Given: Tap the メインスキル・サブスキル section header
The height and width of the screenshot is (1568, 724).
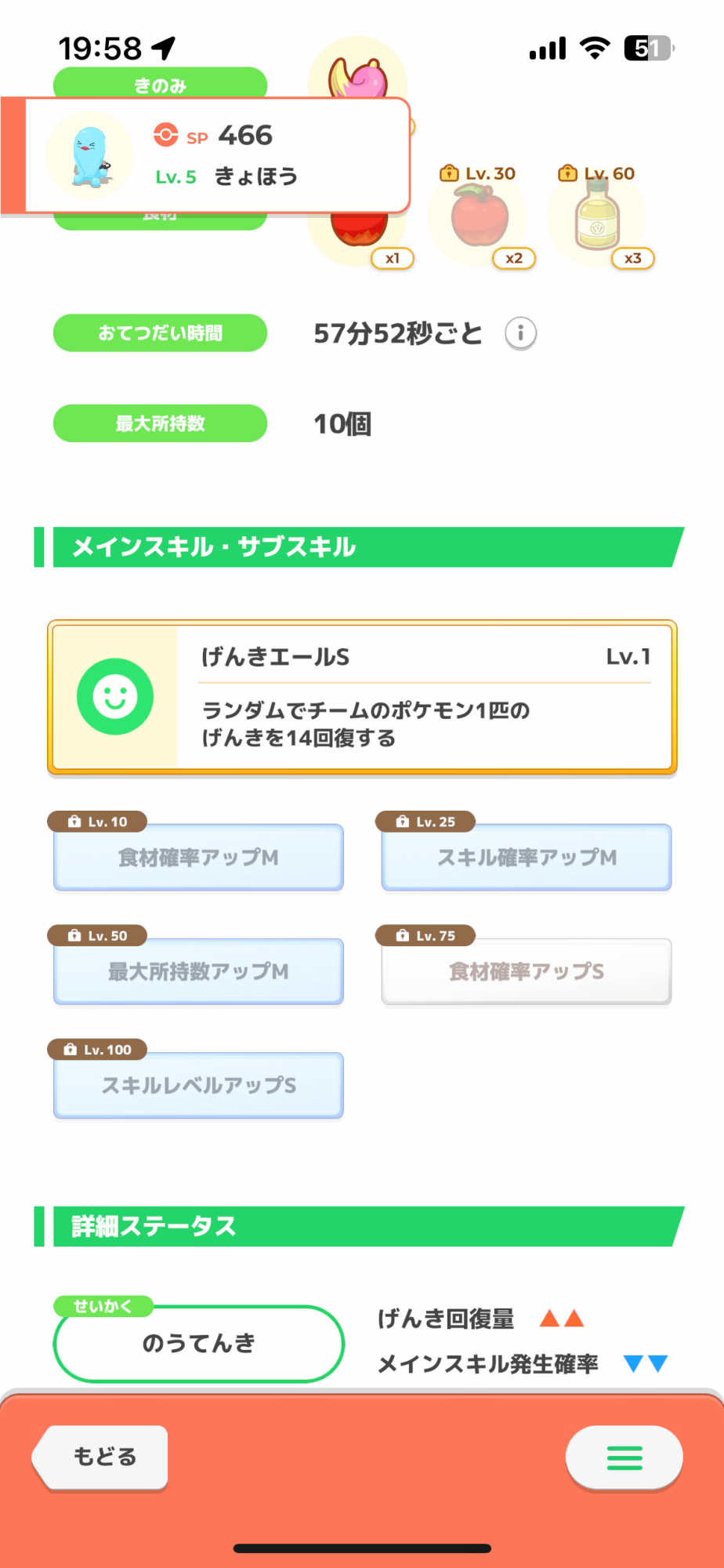Looking at the screenshot, I should 360,546.
